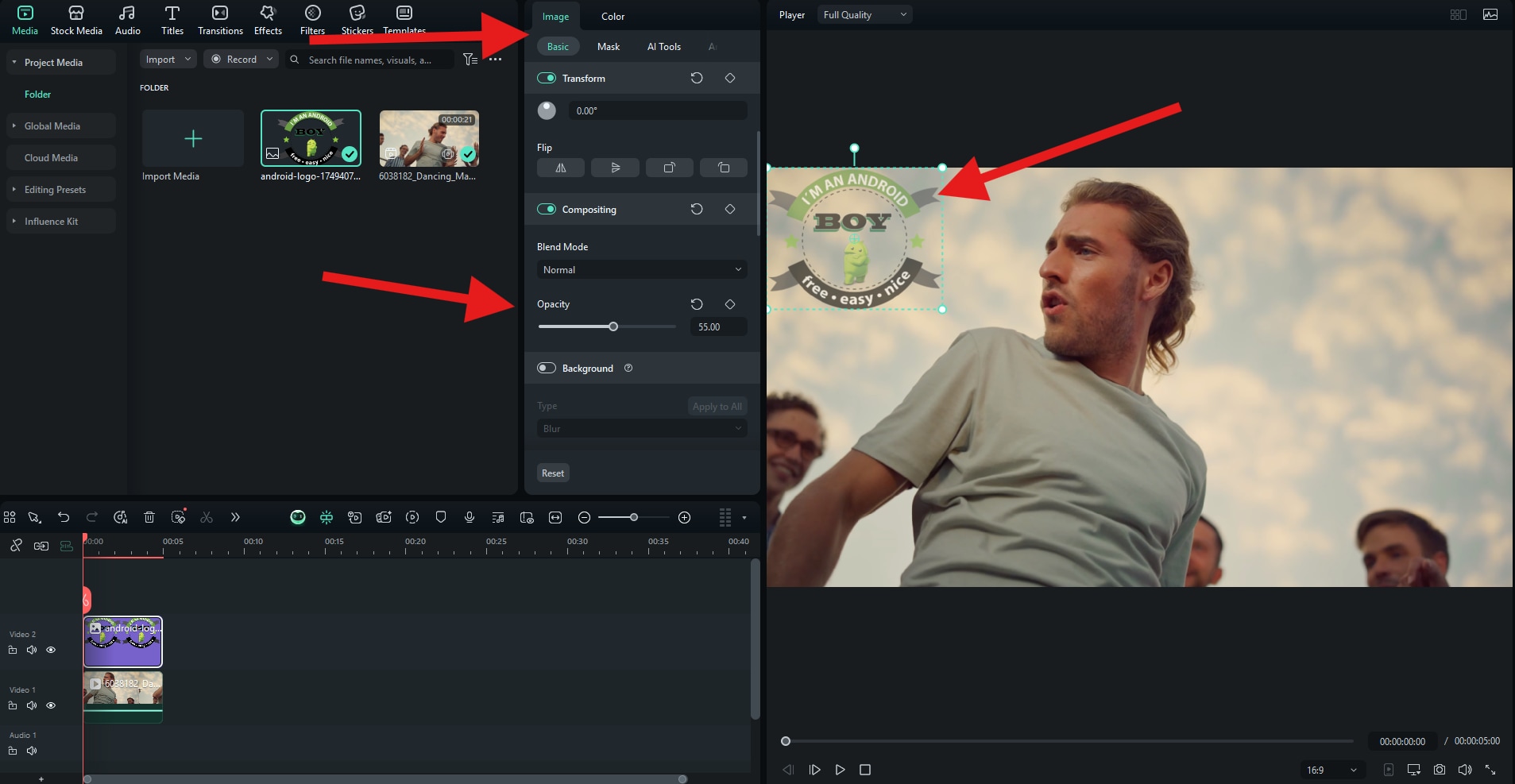The height and width of the screenshot is (784, 1515).
Task: Add a keyframe for Transform
Action: tap(730, 78)
